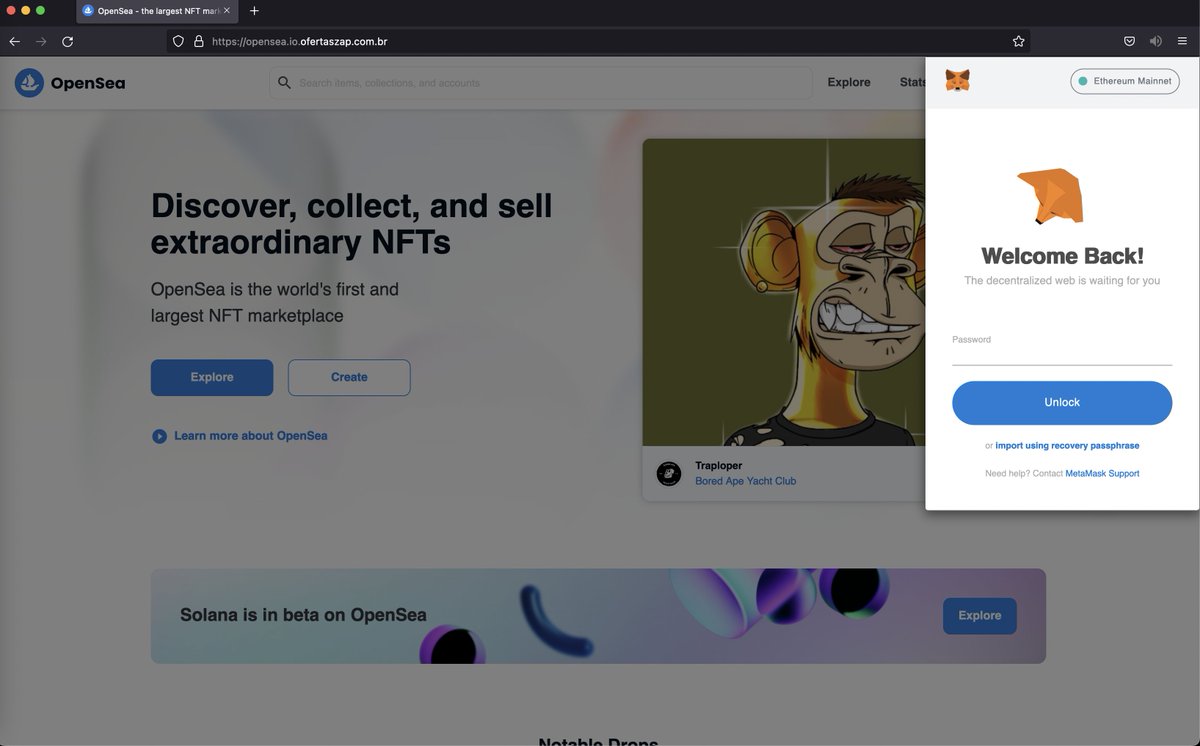Click the browser back arrow

[14, 41]
